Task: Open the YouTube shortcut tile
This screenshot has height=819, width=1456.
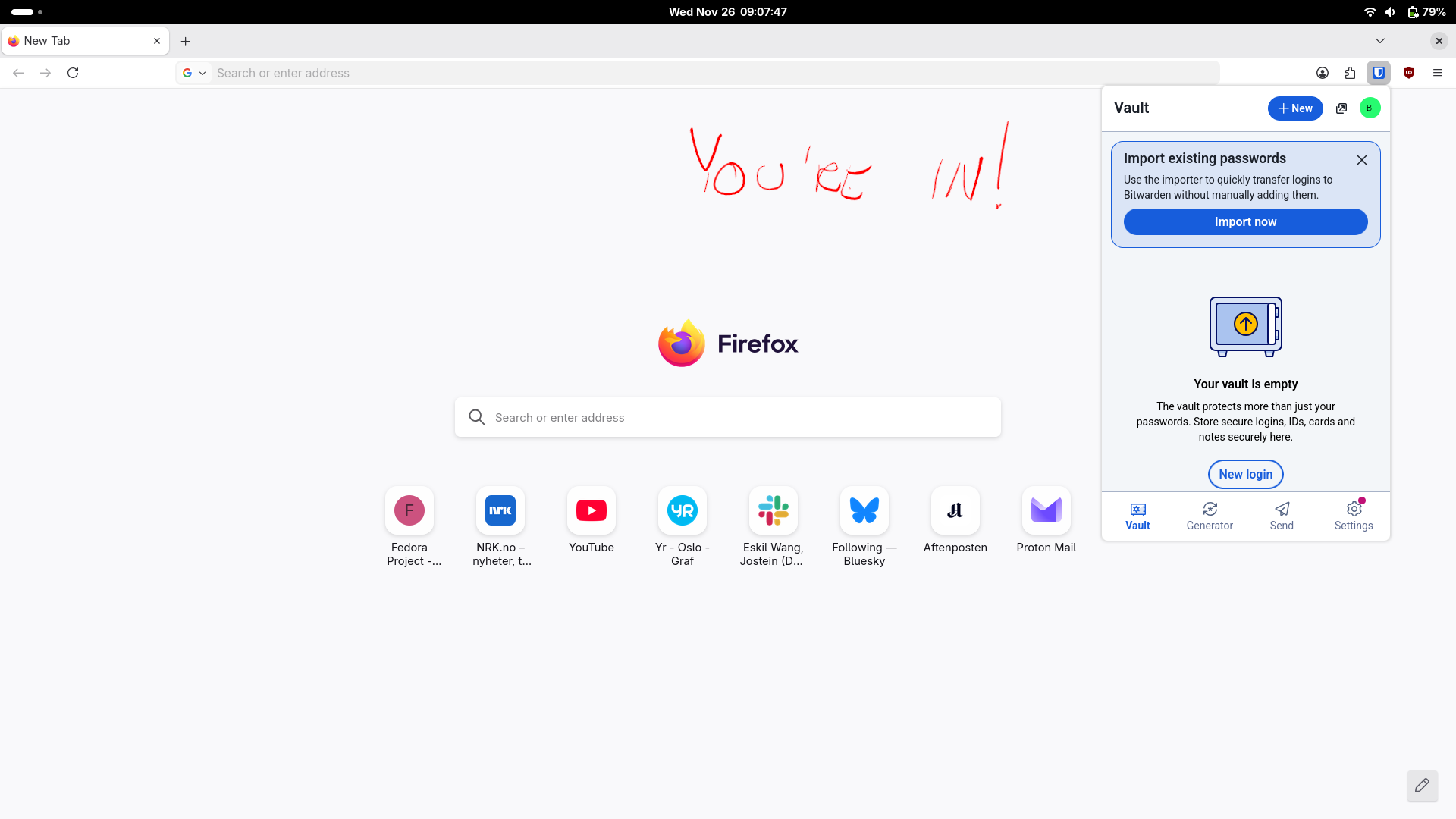Action: coord(591,510)
